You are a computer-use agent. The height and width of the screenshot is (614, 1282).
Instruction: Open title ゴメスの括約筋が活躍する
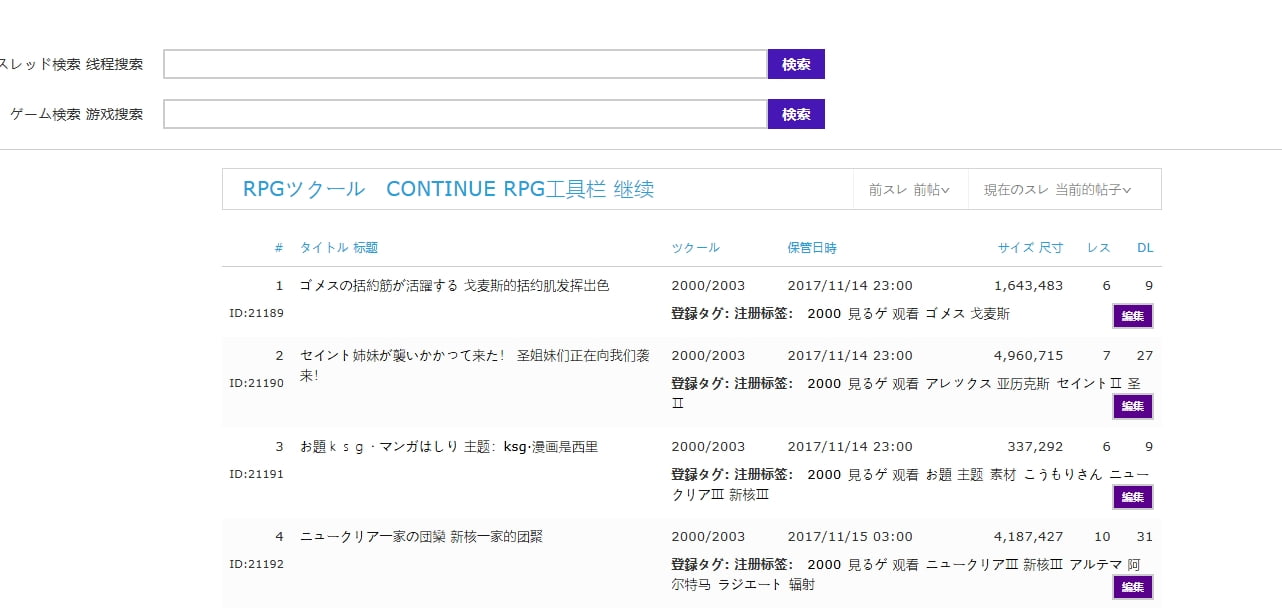(454, 286)
